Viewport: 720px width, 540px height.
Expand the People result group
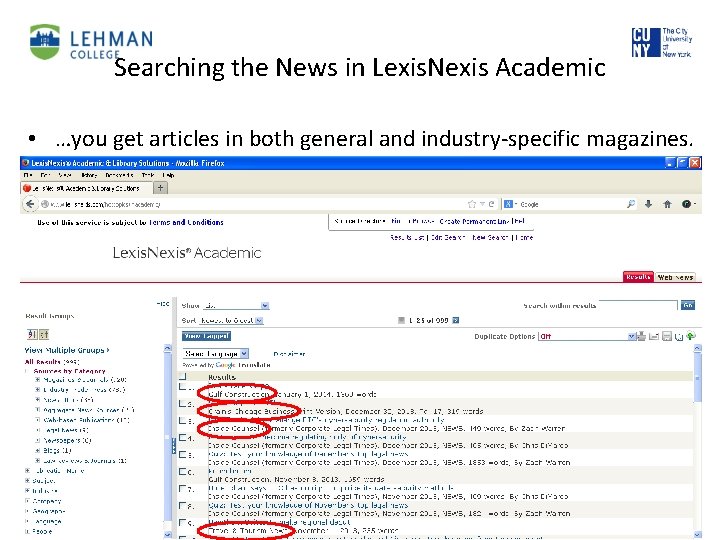(28, 531)
